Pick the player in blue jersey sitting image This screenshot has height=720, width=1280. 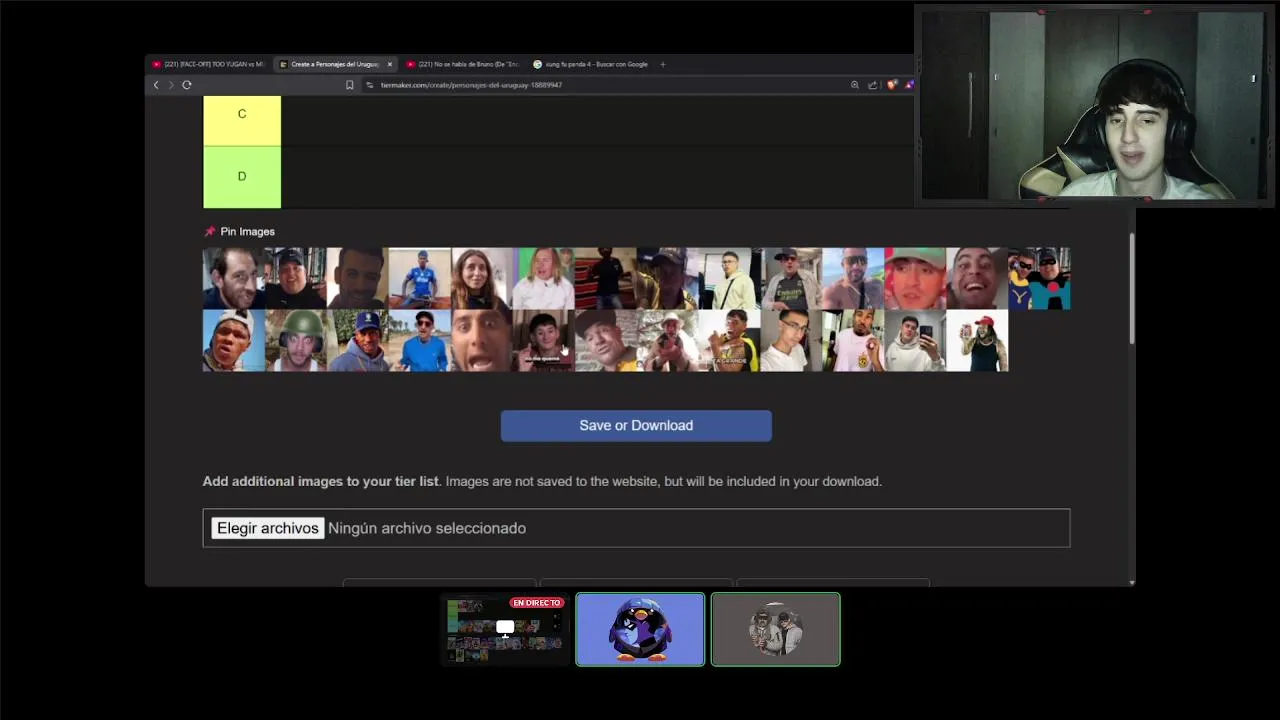[x=420, y=278]
